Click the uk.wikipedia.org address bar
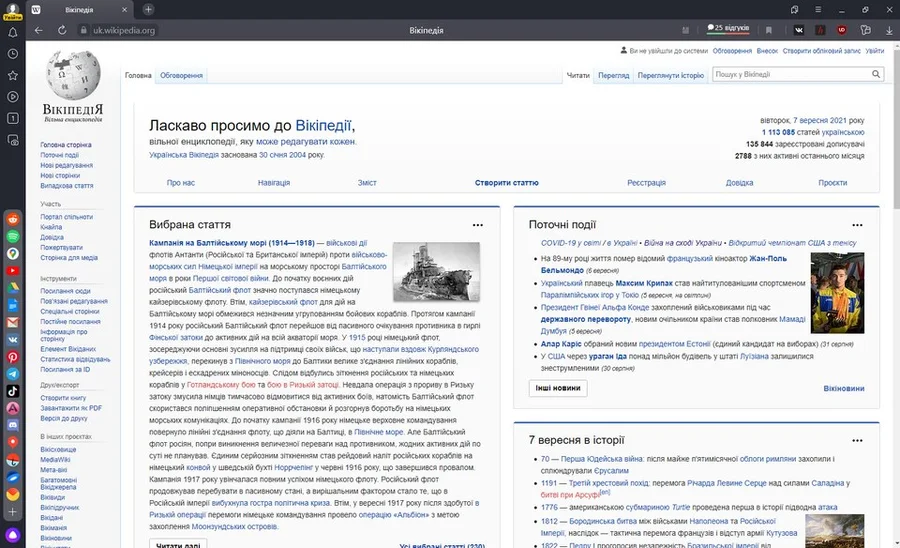The height and width of the screenshot is (548, 900). 124,30
